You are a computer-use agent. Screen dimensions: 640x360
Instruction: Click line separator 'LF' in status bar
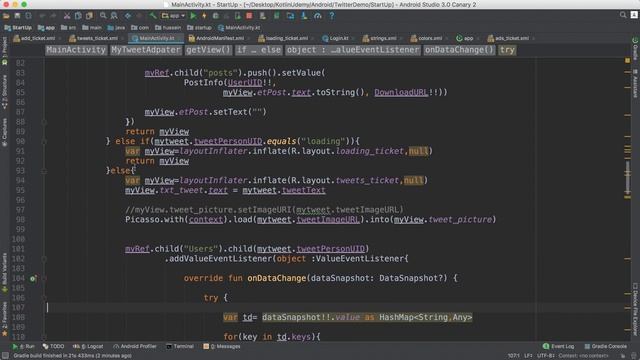528,356
